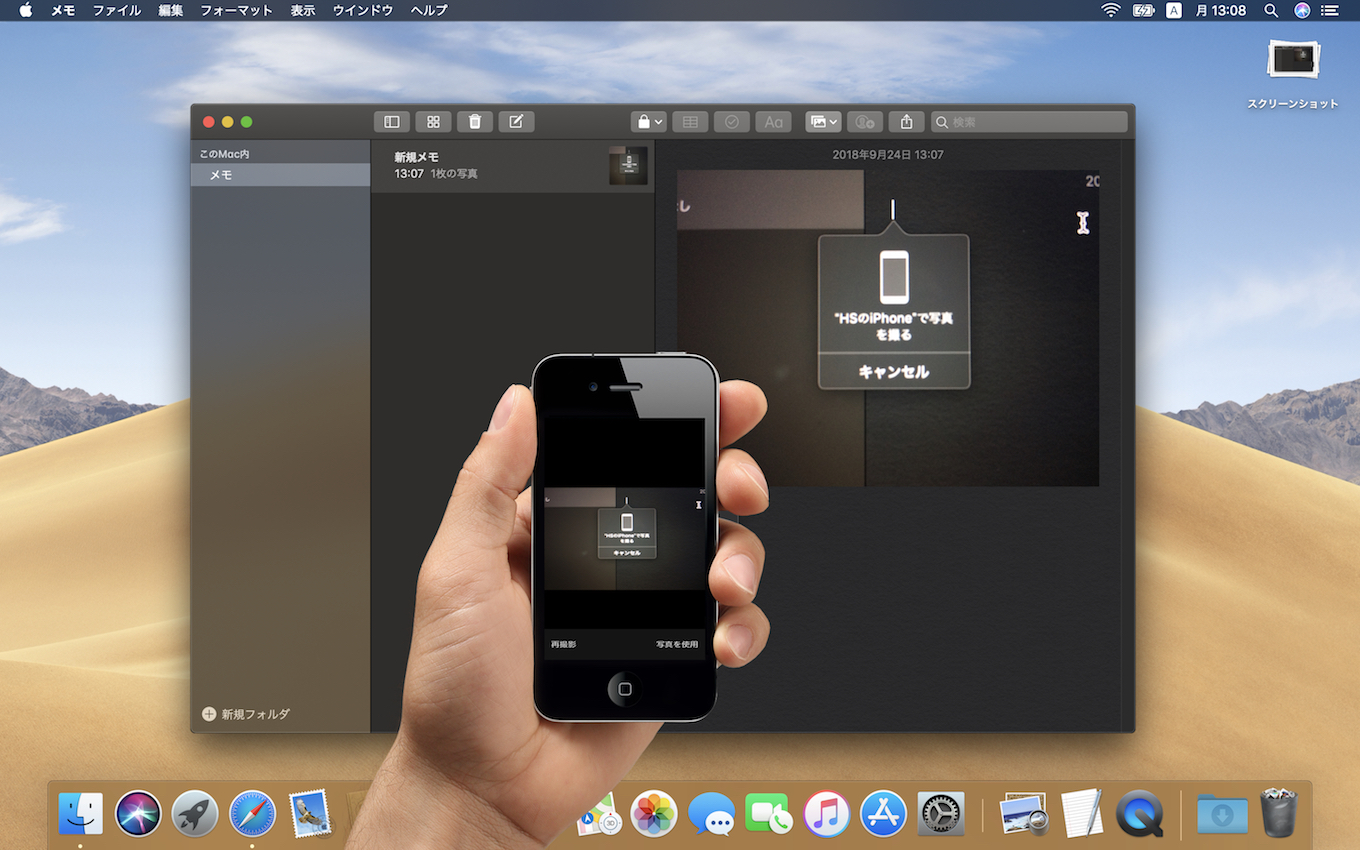The width and height of the screenshot is (1360, 850).
Task: Open QuickTime Player from the Dock
Action: click(x=1139, y=814)
